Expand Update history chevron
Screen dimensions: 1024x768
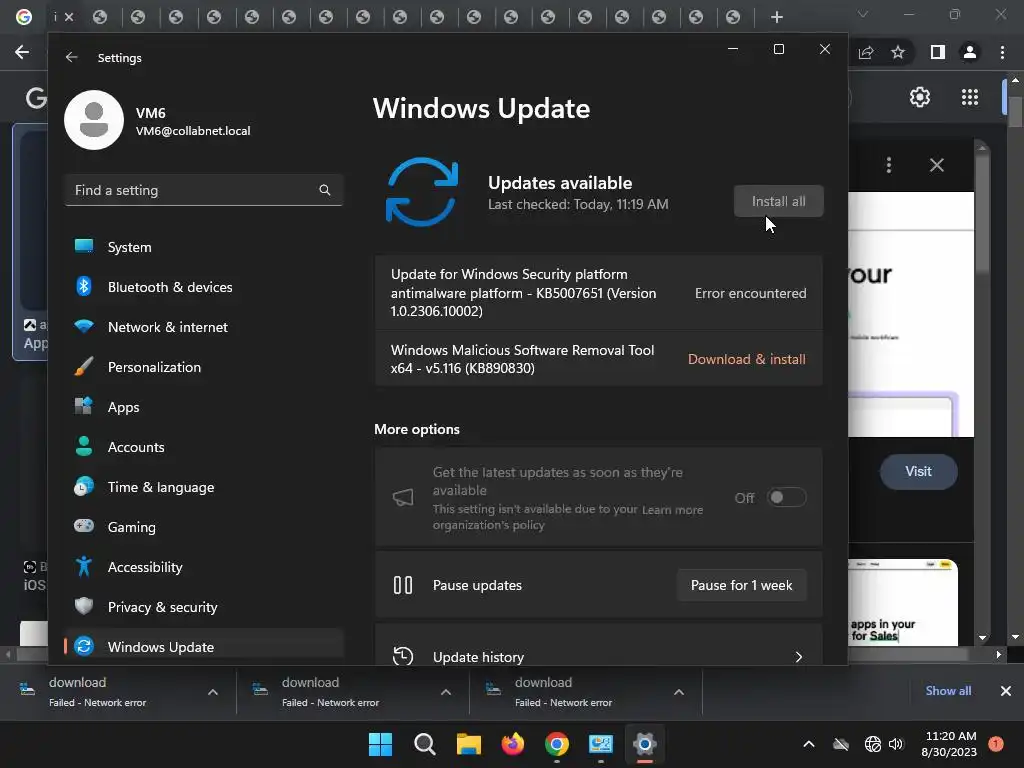tap(799, 657)
